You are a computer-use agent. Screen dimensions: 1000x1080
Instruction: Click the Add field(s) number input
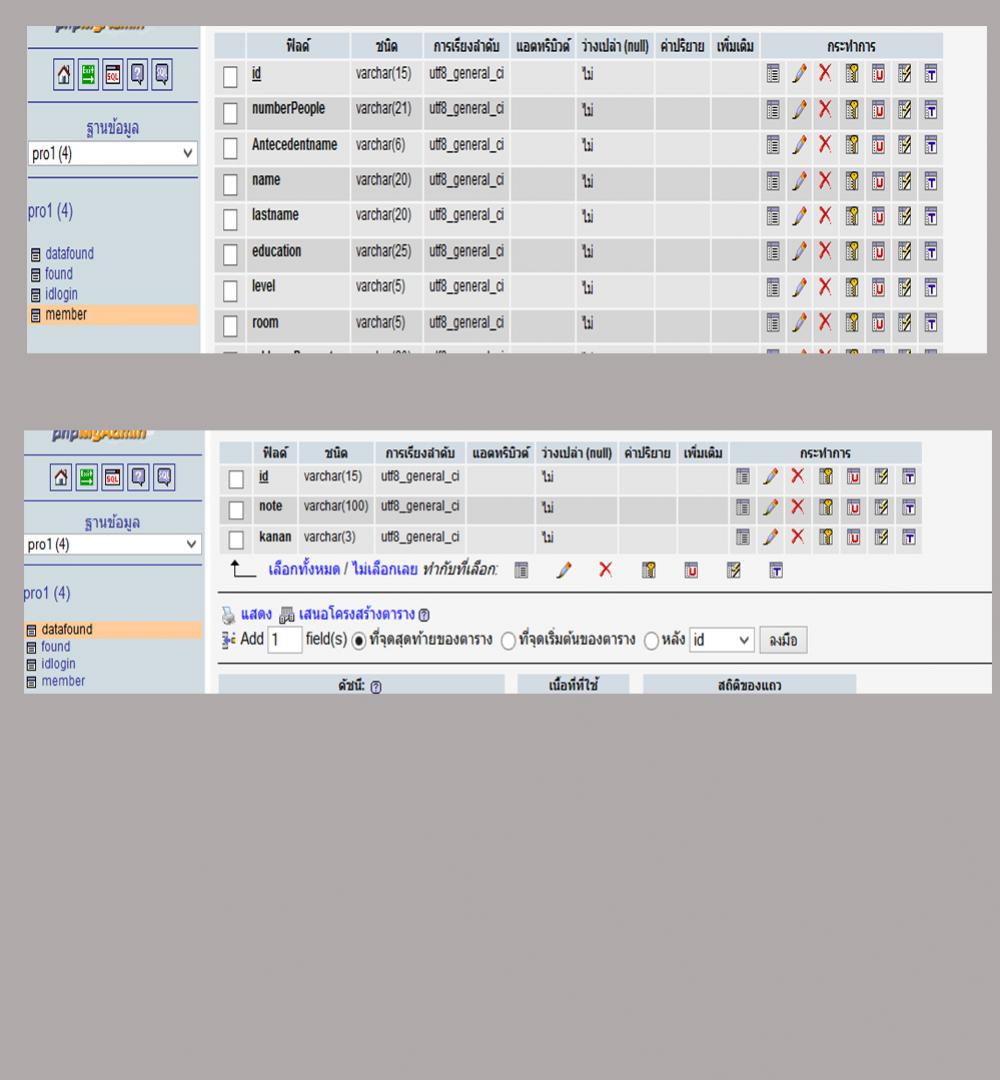(284, 640)
